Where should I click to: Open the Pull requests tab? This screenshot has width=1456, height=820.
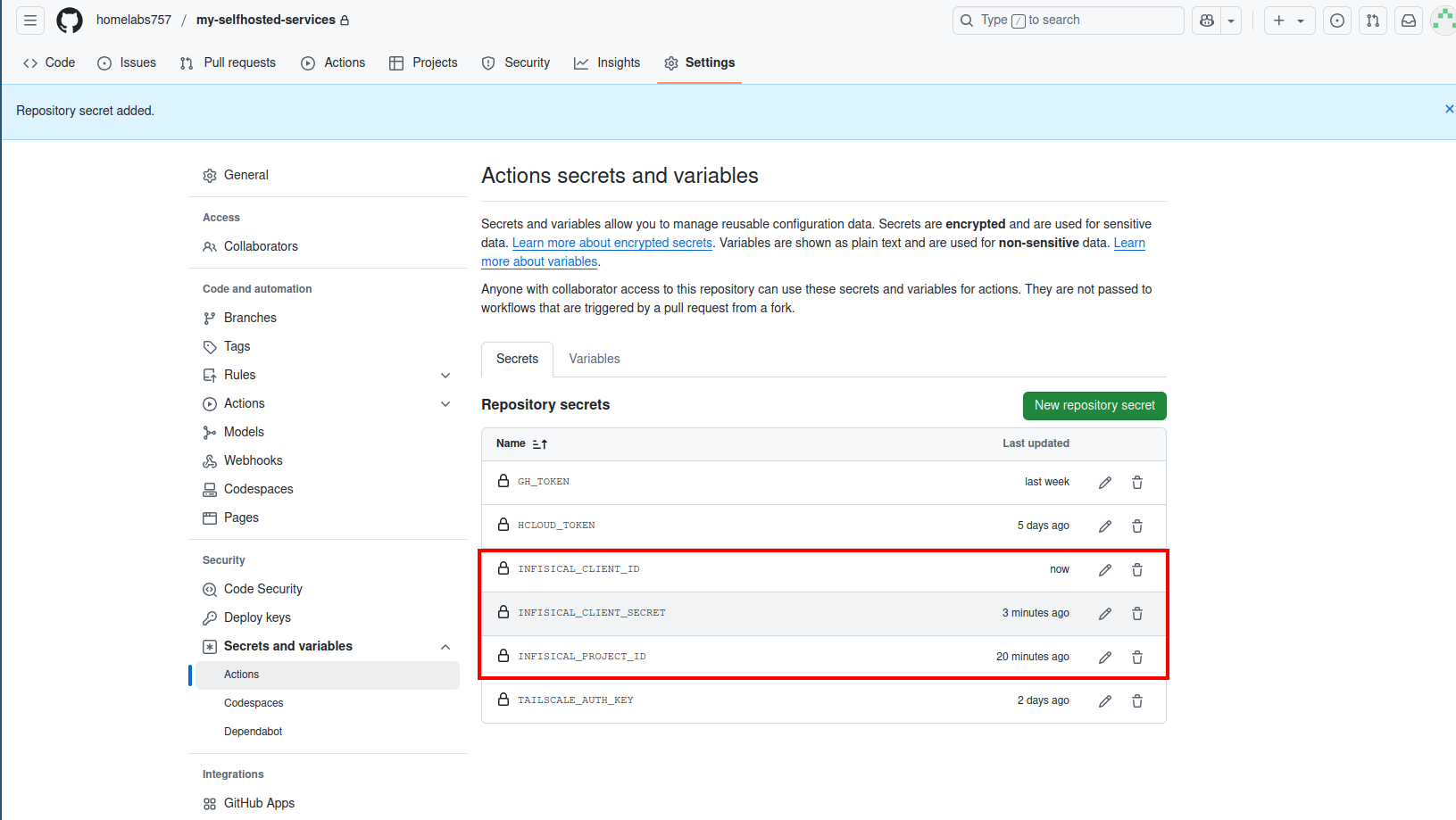(x=228, y=62)
